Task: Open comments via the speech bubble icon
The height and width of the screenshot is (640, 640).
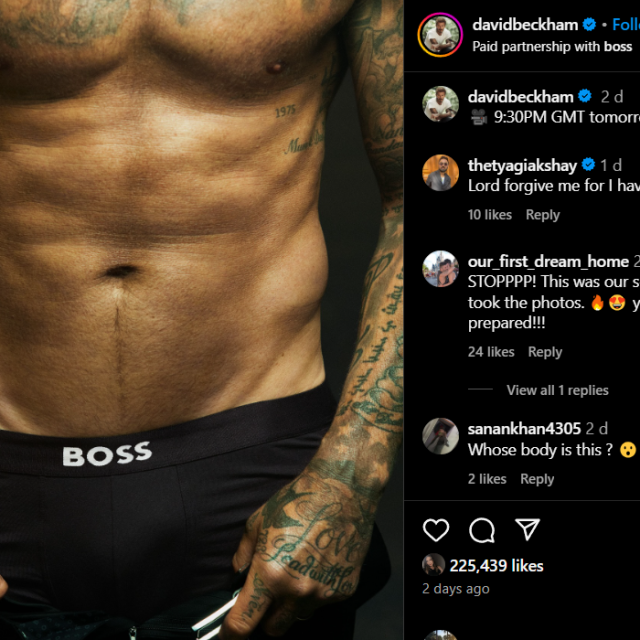Action: [x=482, y=530]
